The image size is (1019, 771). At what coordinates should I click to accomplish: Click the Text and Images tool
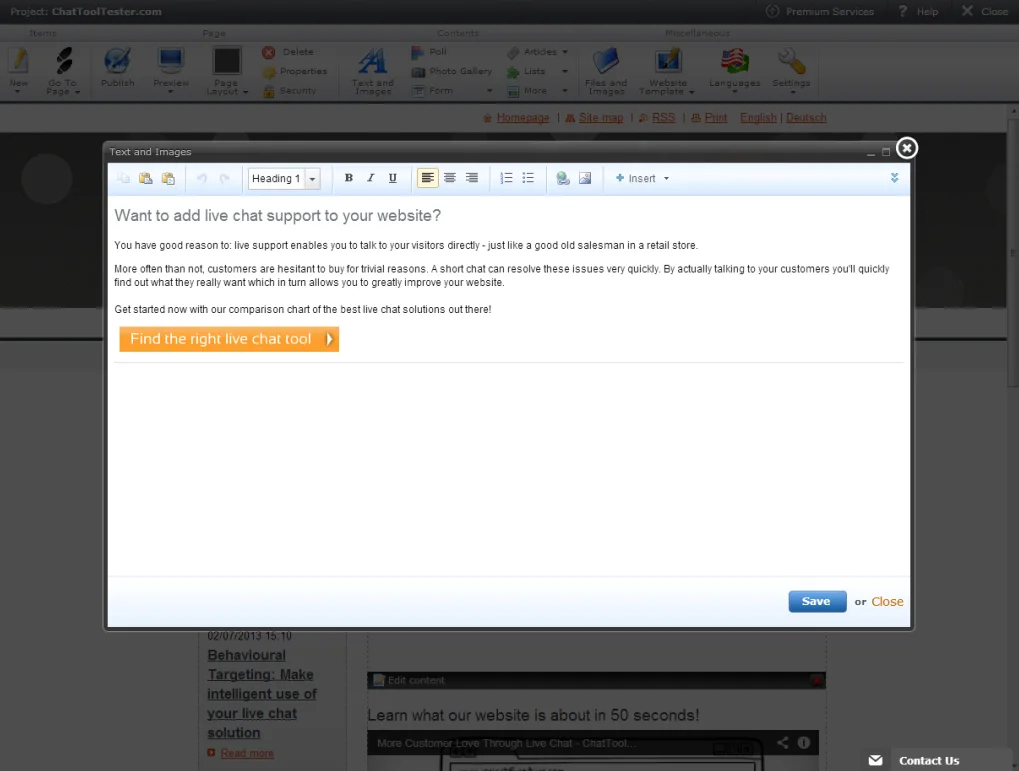point(372,71)
